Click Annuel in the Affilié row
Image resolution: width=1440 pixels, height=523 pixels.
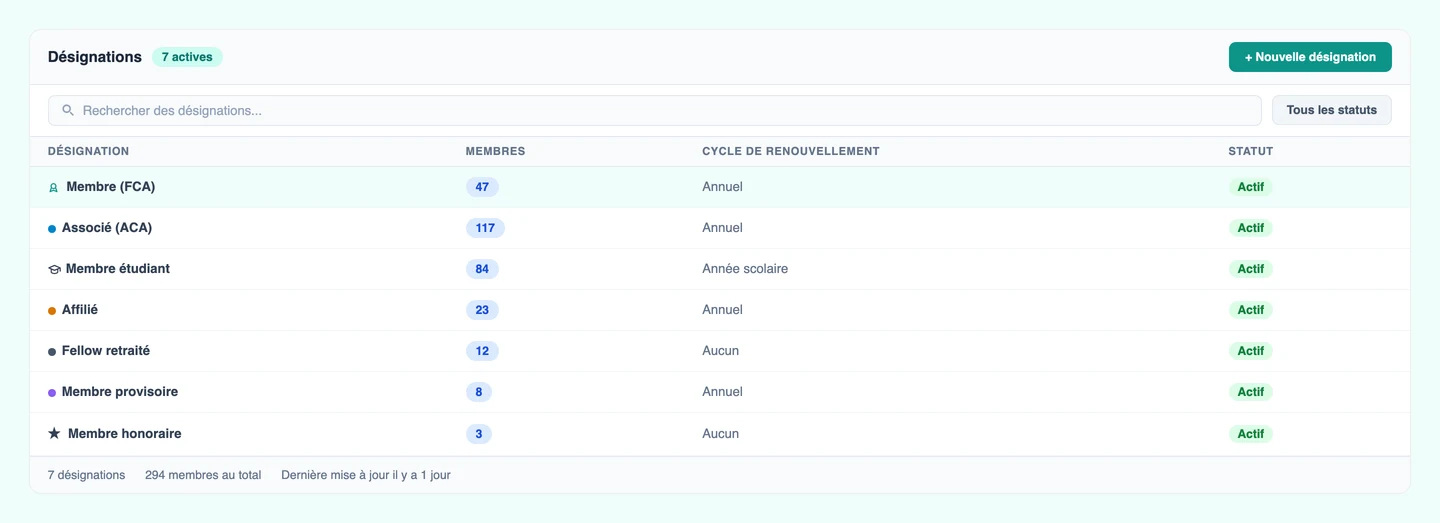click(722, 310)
